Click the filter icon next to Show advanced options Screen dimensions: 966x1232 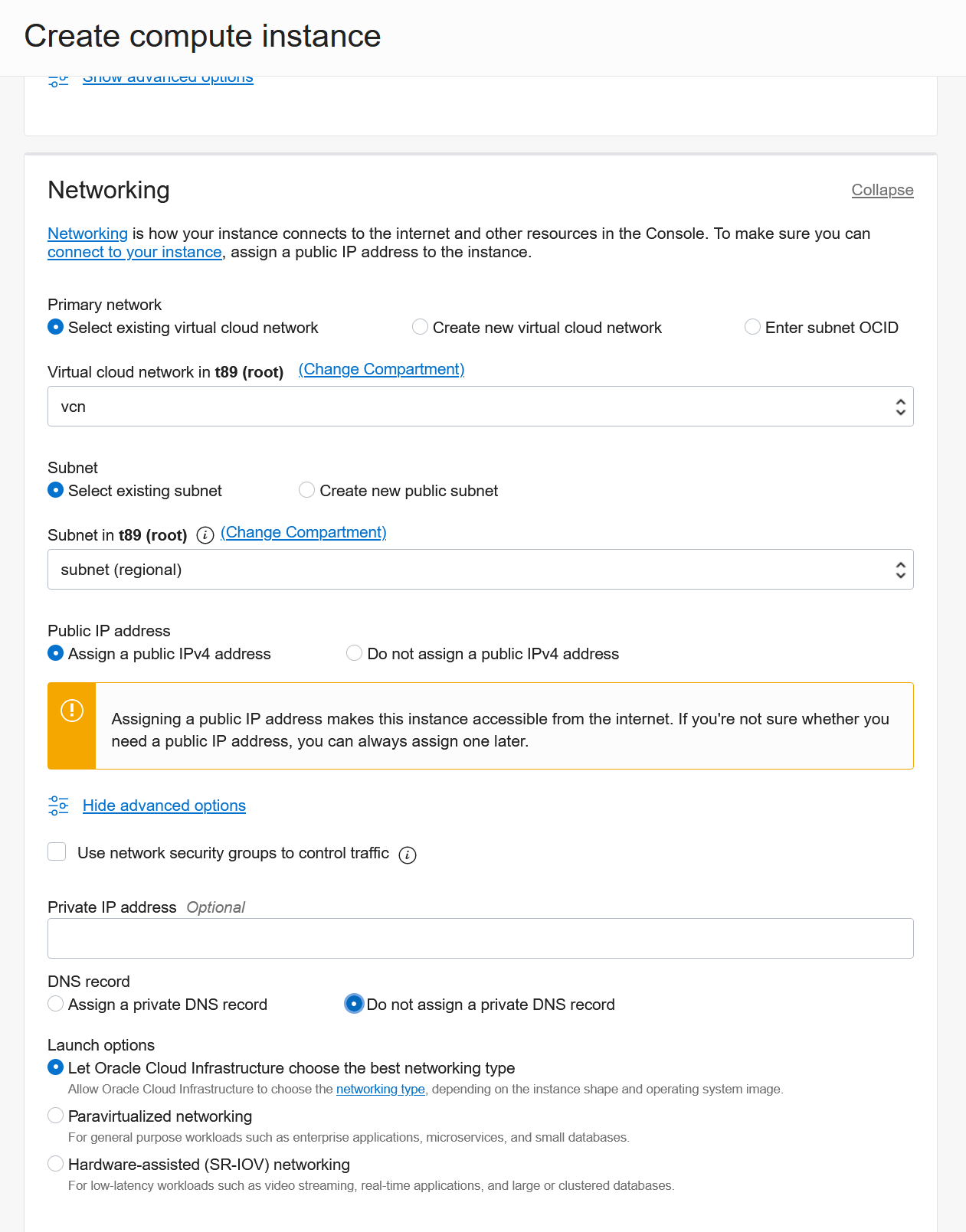click(59, 77)
